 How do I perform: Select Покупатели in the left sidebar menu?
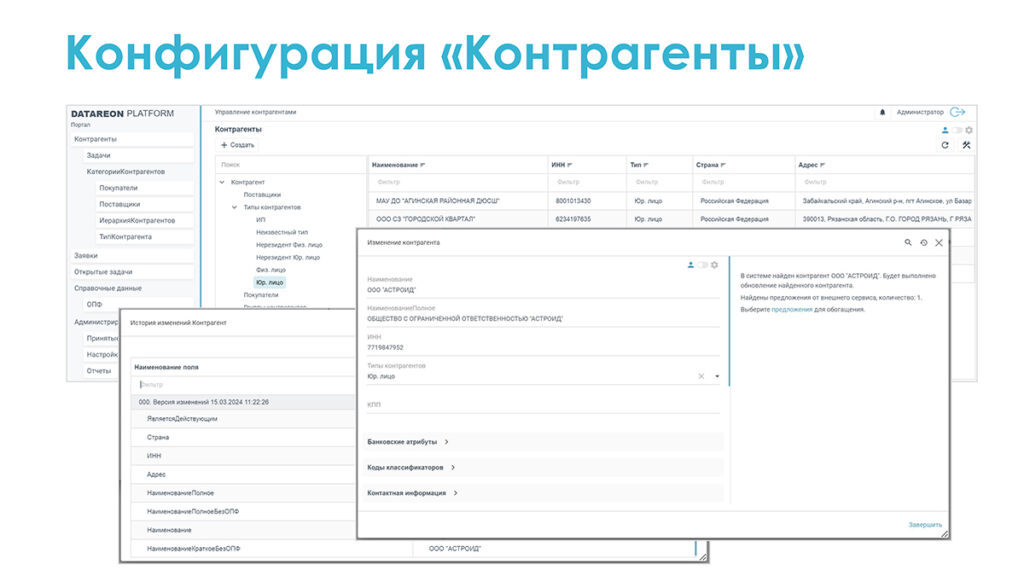tap(118, 187)
